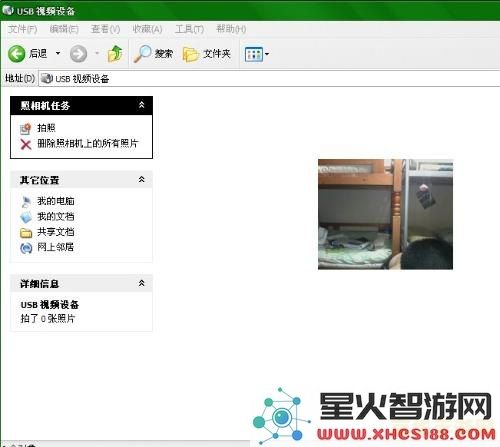Click the 拍照 take picture link
Screen dimensions: 500x447
coord(46,128)
